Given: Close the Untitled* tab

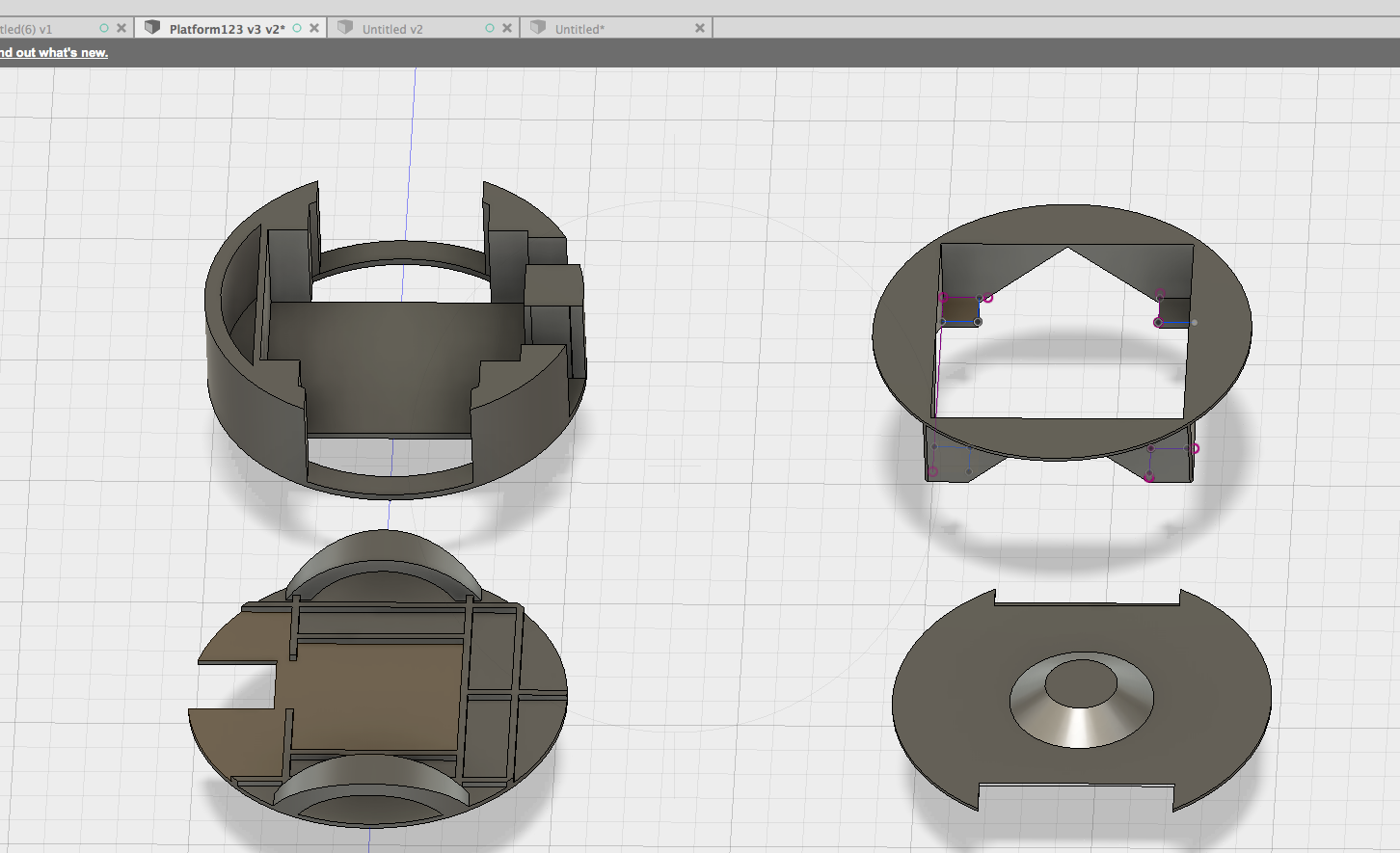Looking at the screenshot, I should pos(700,29).
